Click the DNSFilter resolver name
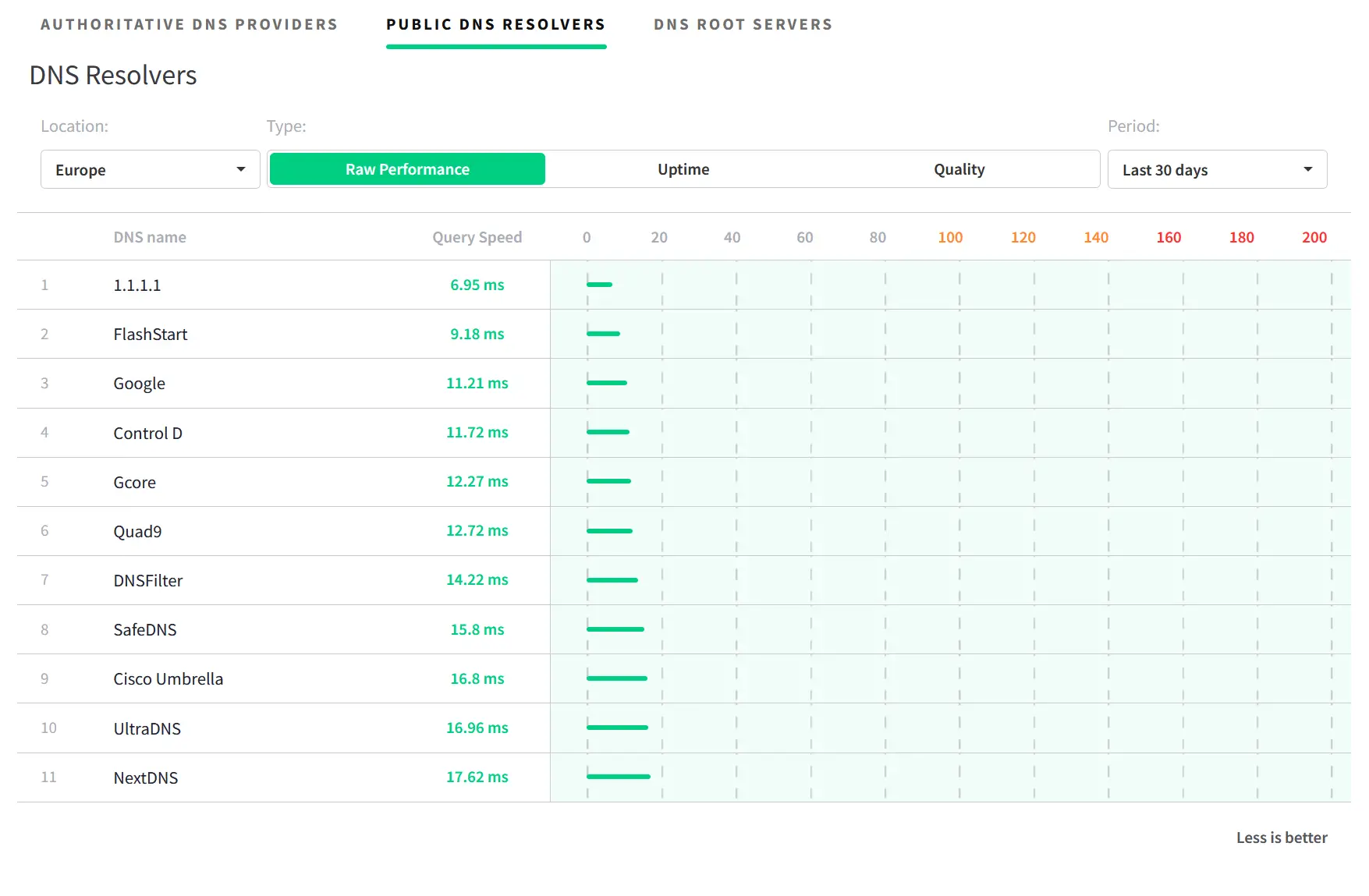 [148, 580]
